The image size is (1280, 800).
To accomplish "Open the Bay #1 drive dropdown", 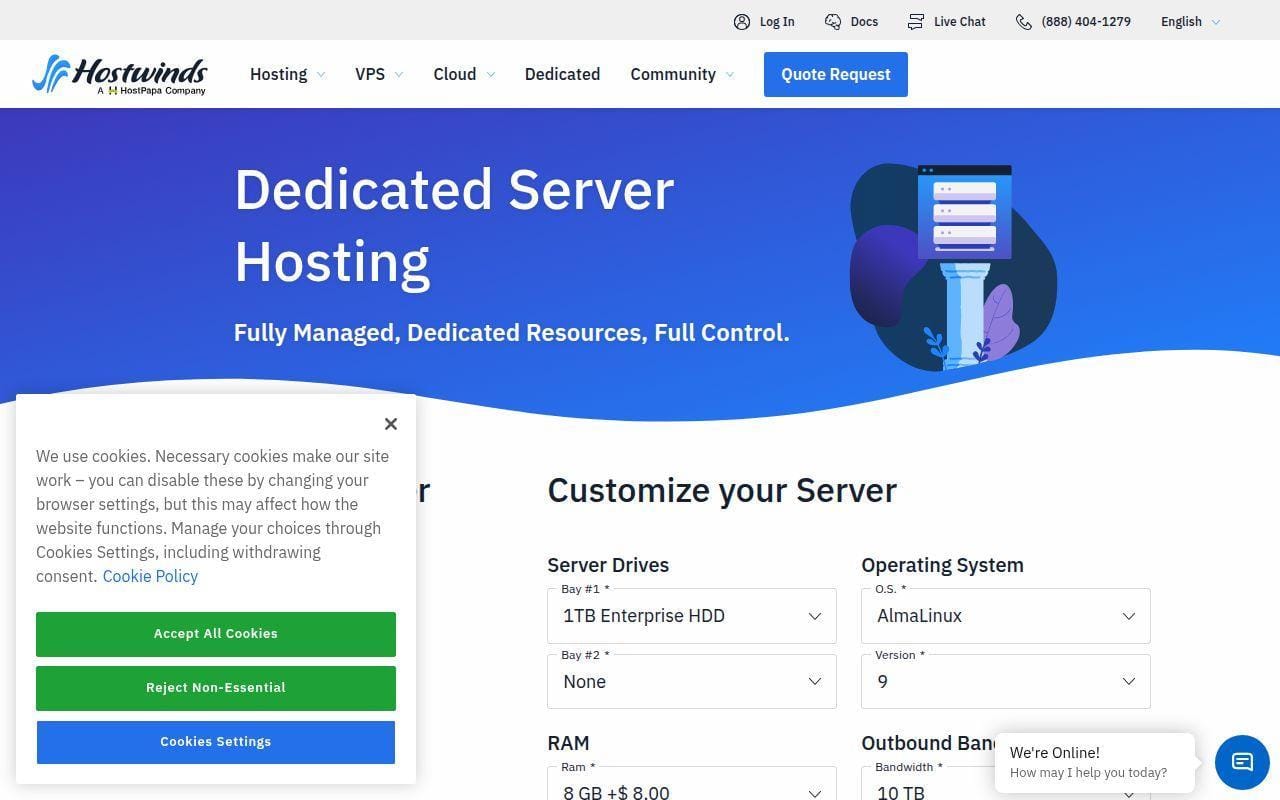I will tap(692, 616).
